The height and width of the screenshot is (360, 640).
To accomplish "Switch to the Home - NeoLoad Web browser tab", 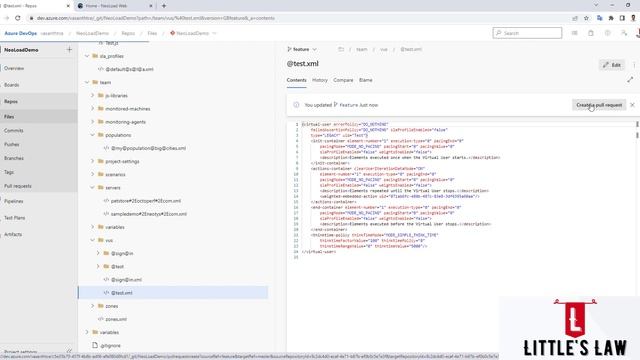I will tap(114, 6).
